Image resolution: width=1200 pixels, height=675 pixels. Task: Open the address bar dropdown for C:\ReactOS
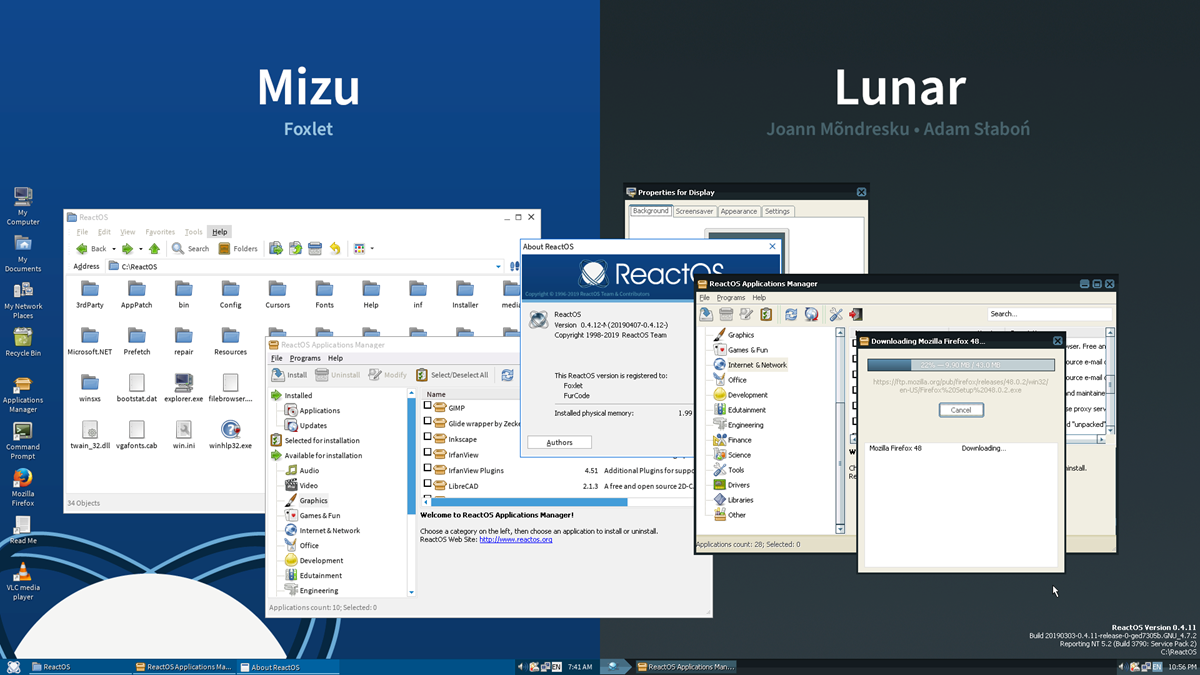pyautogui.click(x=498, y=266)
